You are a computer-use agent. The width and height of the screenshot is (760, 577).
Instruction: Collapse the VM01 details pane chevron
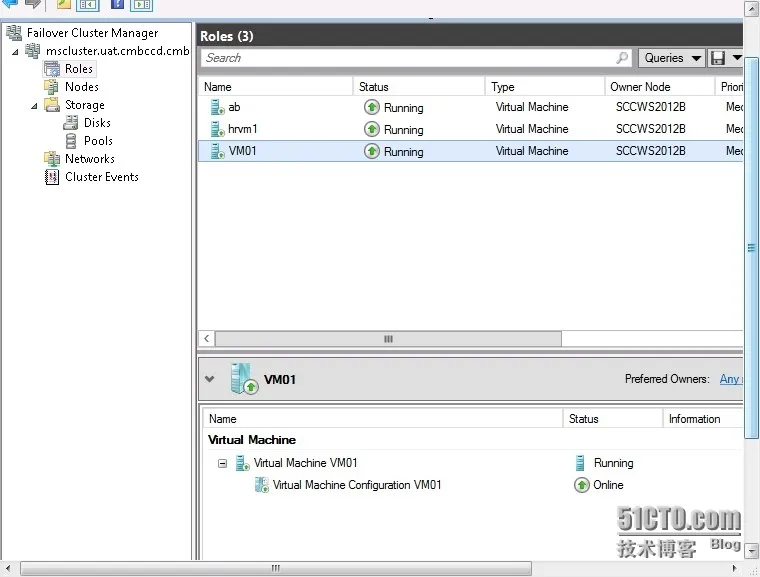point(209,379)
